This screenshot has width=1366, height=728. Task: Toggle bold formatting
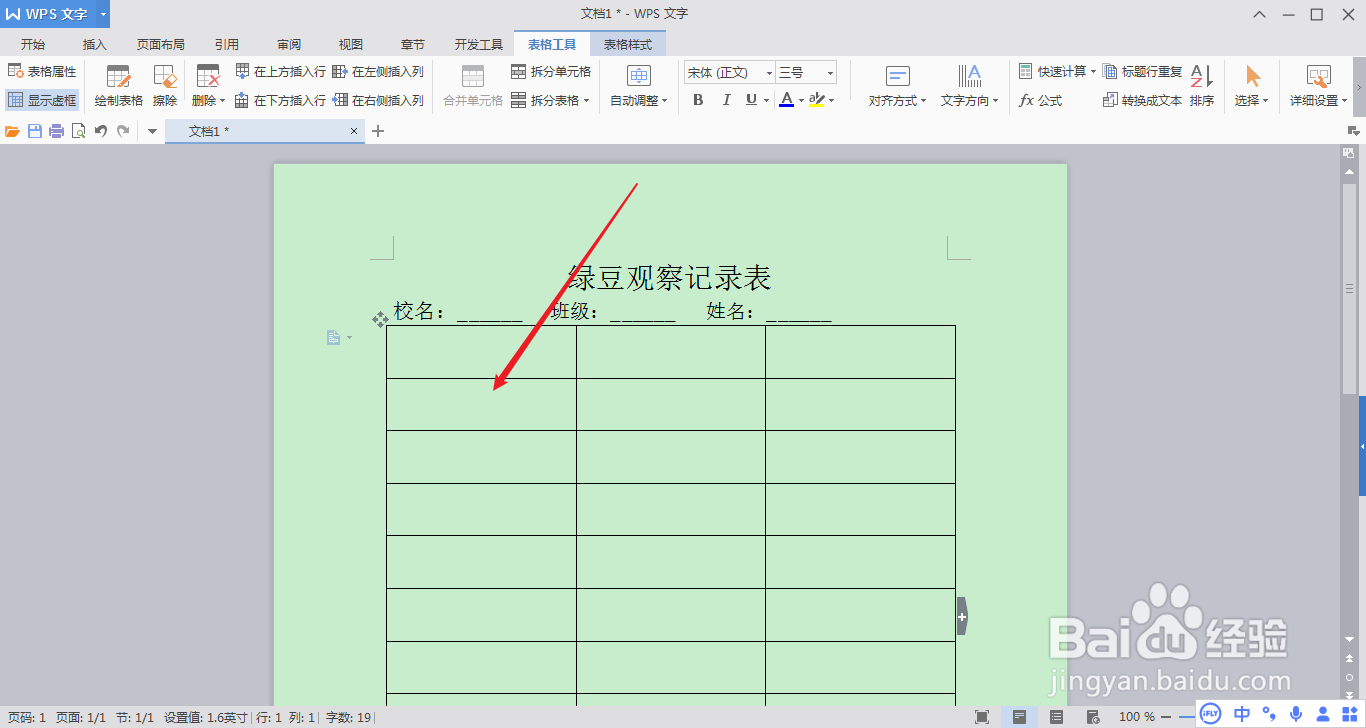click(698, 100)
